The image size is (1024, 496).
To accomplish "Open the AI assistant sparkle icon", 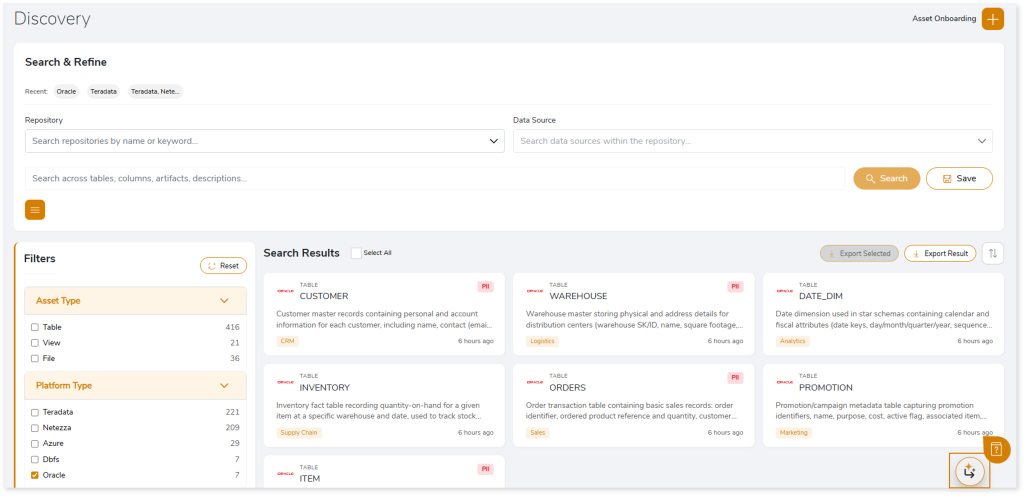I will pos(969,471).
